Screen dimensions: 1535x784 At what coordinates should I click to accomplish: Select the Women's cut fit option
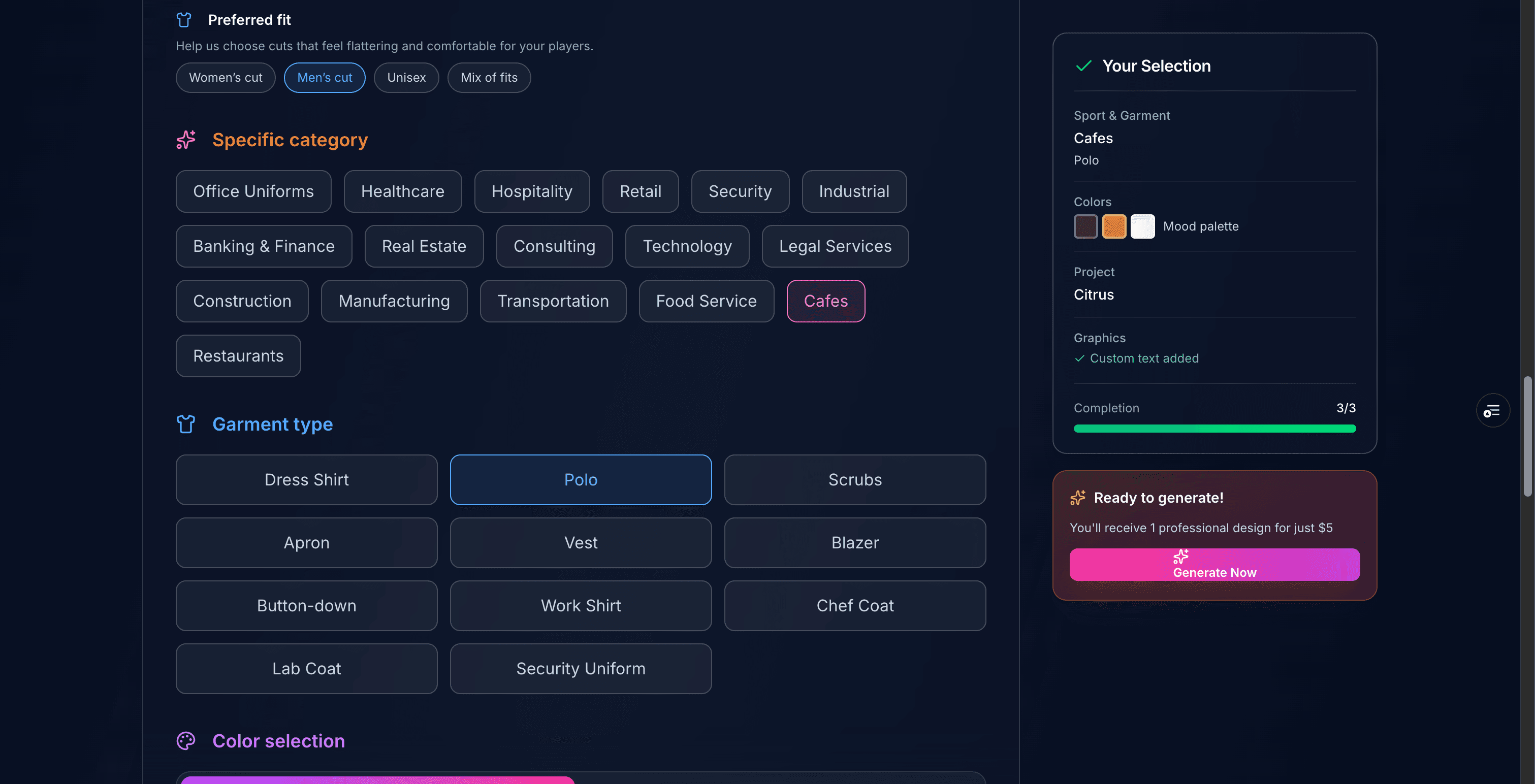click(x=225, y=78)
